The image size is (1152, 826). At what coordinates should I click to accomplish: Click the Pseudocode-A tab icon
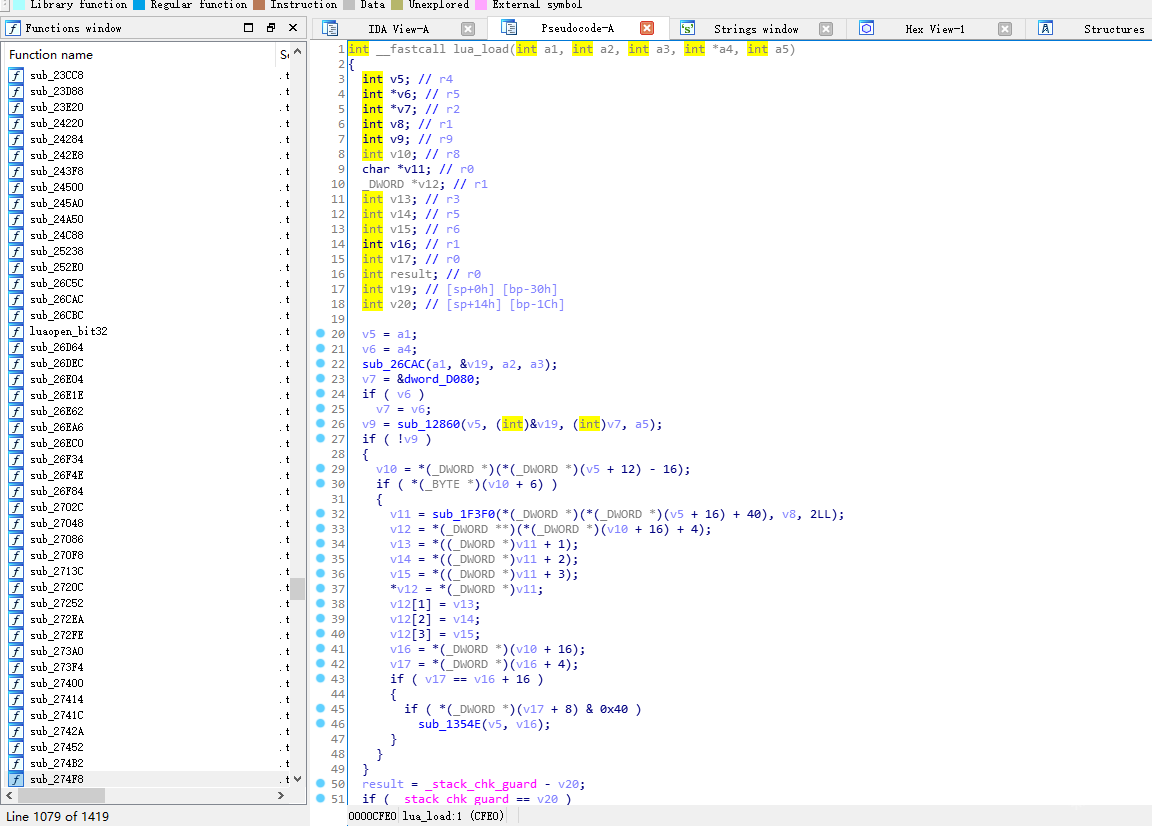pos(508,27)
